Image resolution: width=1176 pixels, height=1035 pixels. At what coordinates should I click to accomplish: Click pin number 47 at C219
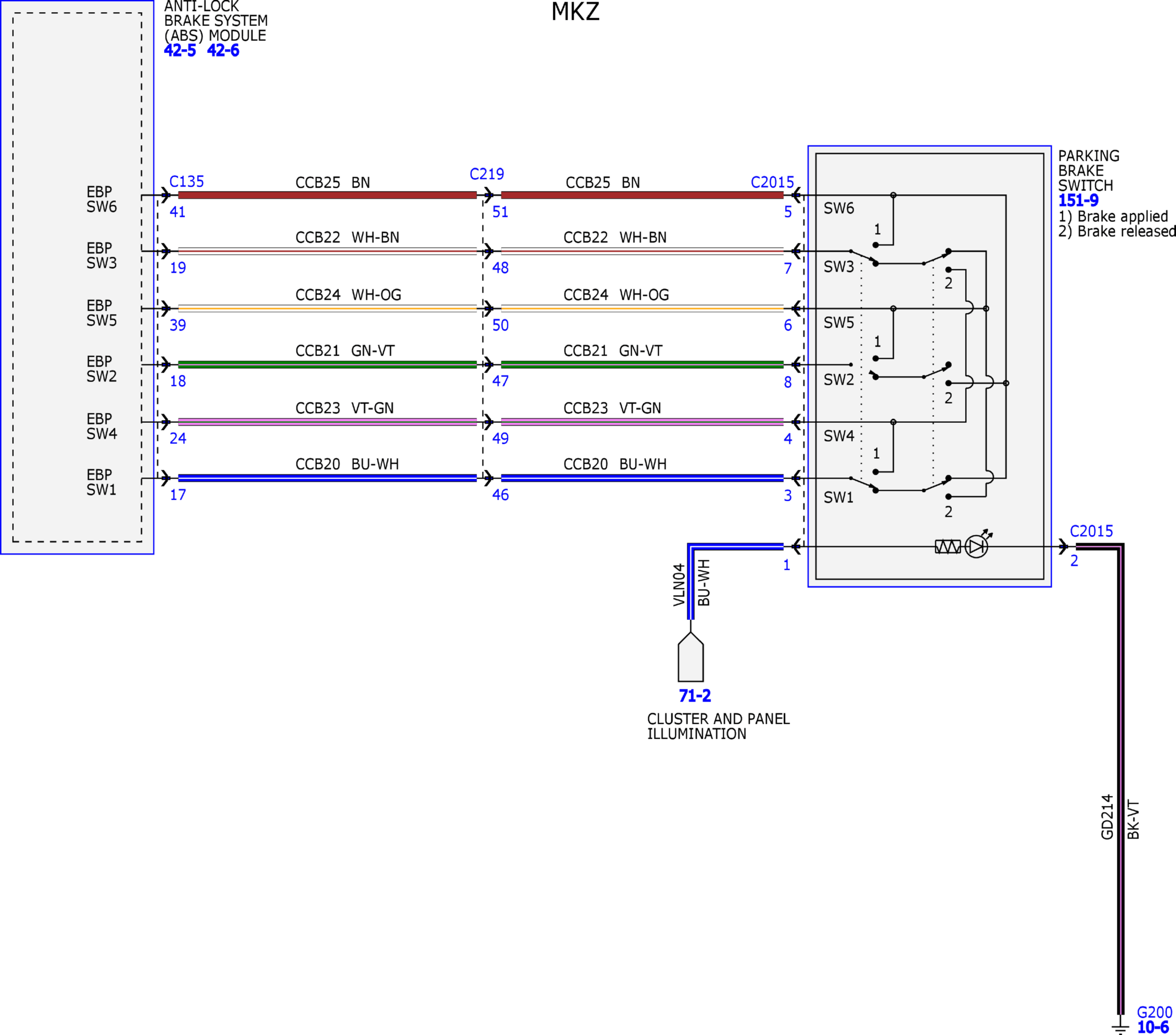pyautogui.click(x=501, y=381)
